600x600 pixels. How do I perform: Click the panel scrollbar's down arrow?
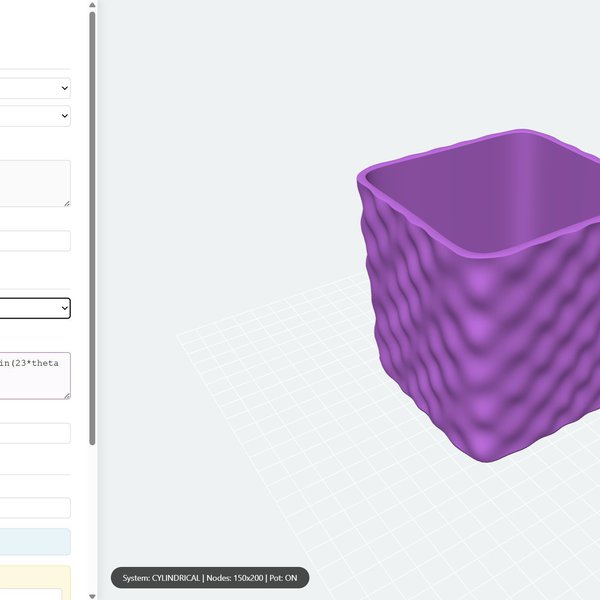[x=92, y=596]
